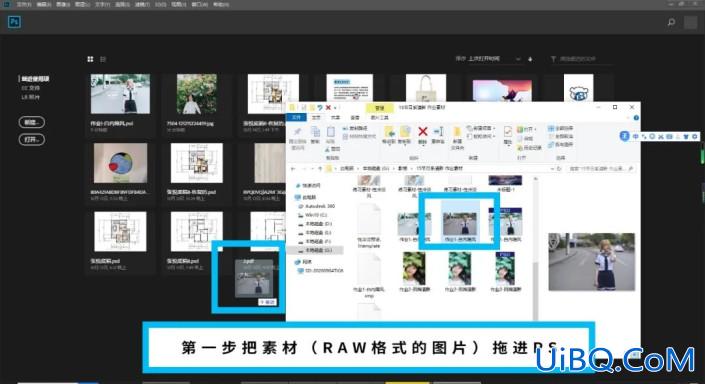The width and height of the screenshot is (705, 384).
Task: Click Invert Selection in Explorer ribbon
Action: (x=561, y=144)
